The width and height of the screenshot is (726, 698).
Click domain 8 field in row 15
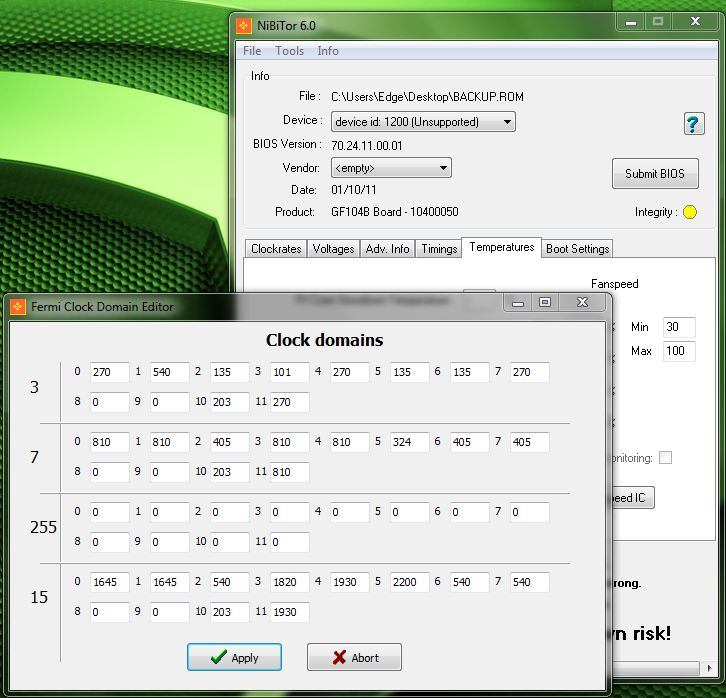click(x=110, y=611)
